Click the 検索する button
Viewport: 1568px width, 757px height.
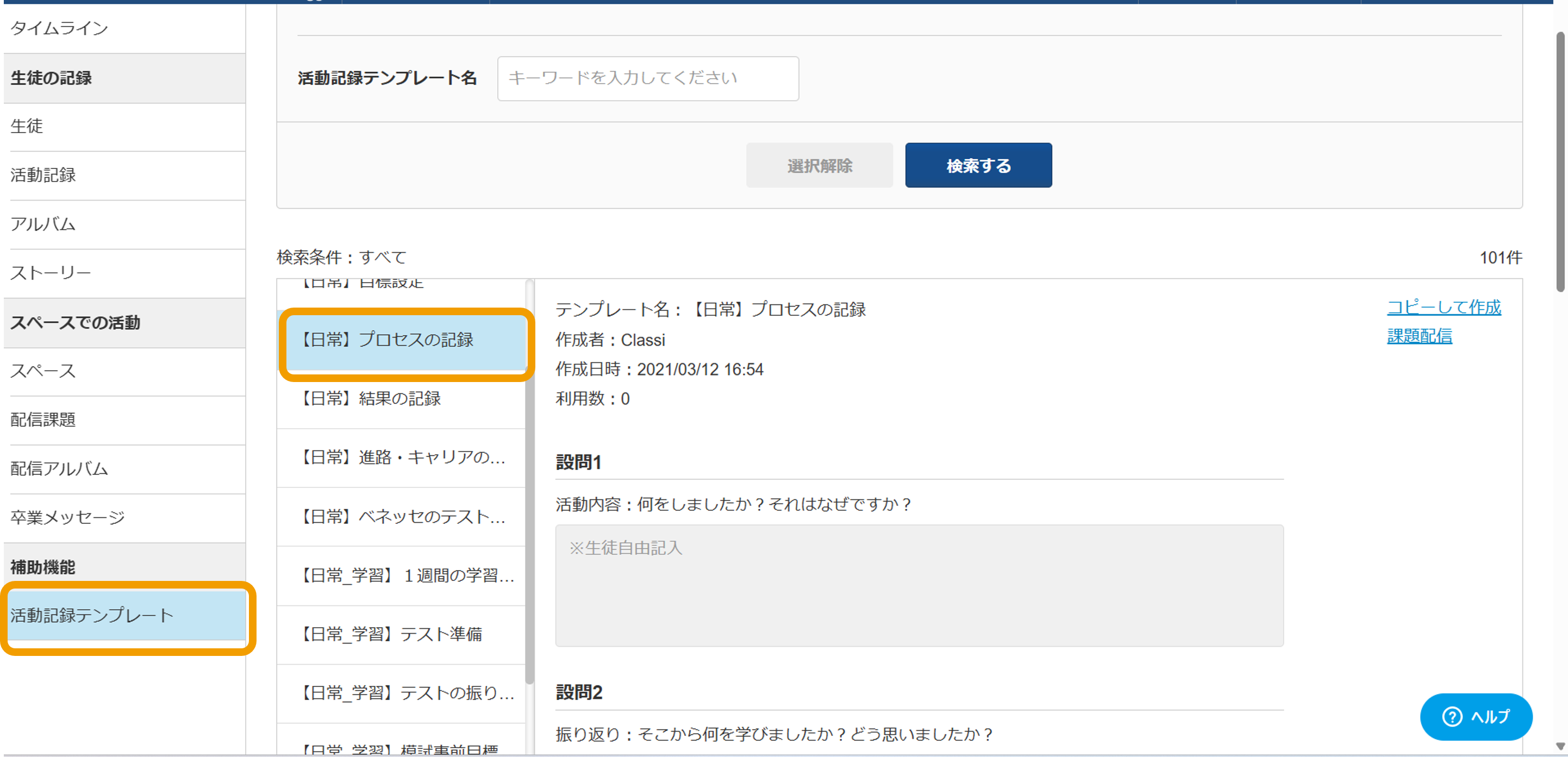978,166
